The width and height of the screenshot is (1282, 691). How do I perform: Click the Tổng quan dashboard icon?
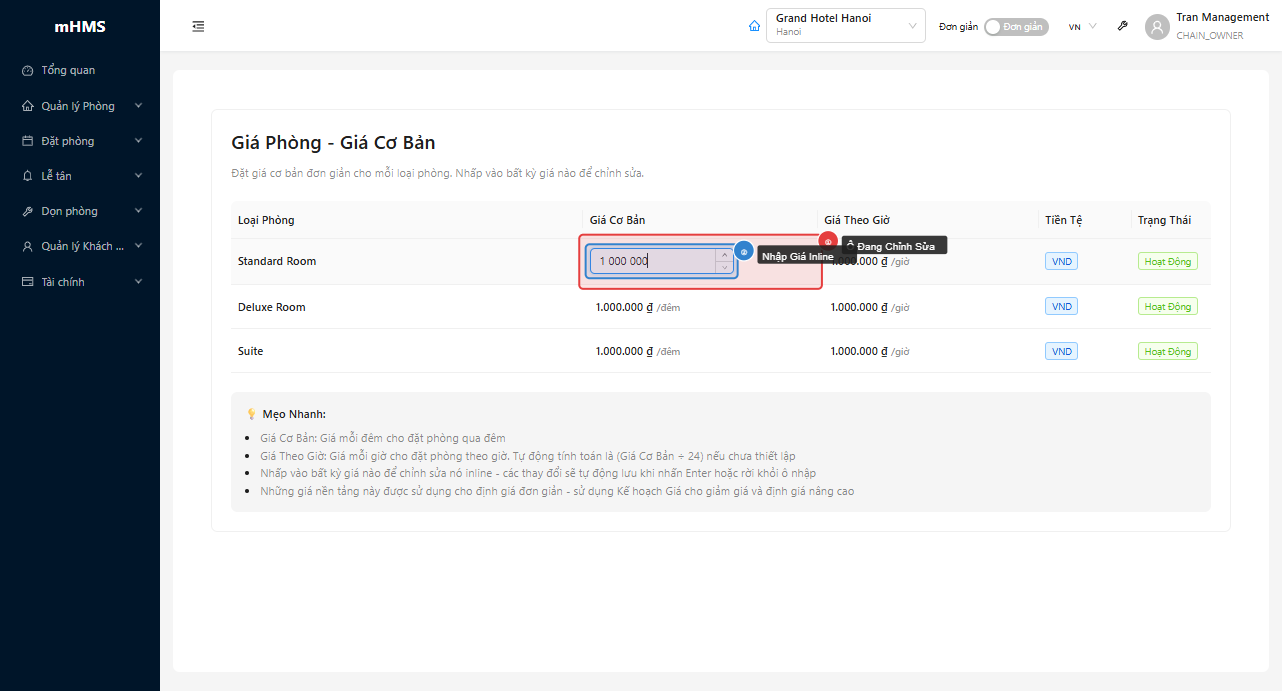point(28,71)
